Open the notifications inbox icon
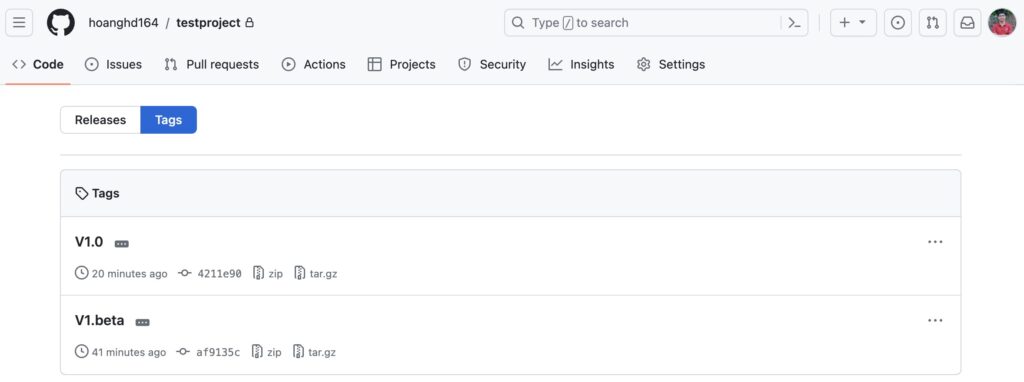Viewport: 1024px width, 382px height. click(967, 23)
